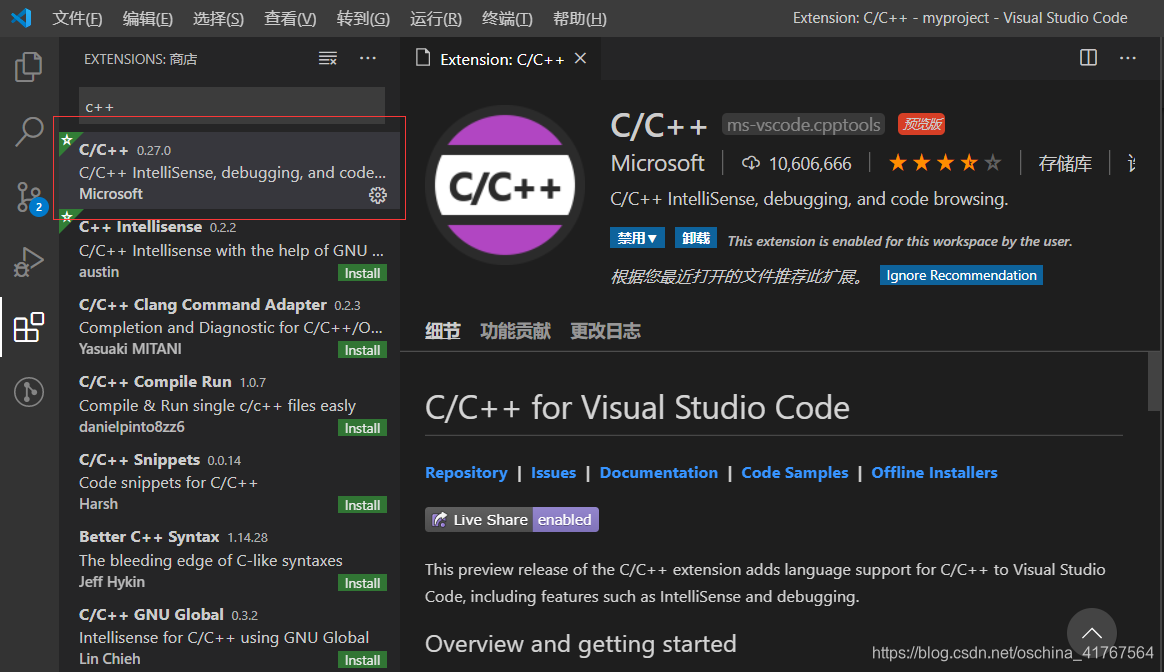The image size is (1164, 672).
Task: Open the Git graph icon in activity bar
Action: click(x=29, y=392)
